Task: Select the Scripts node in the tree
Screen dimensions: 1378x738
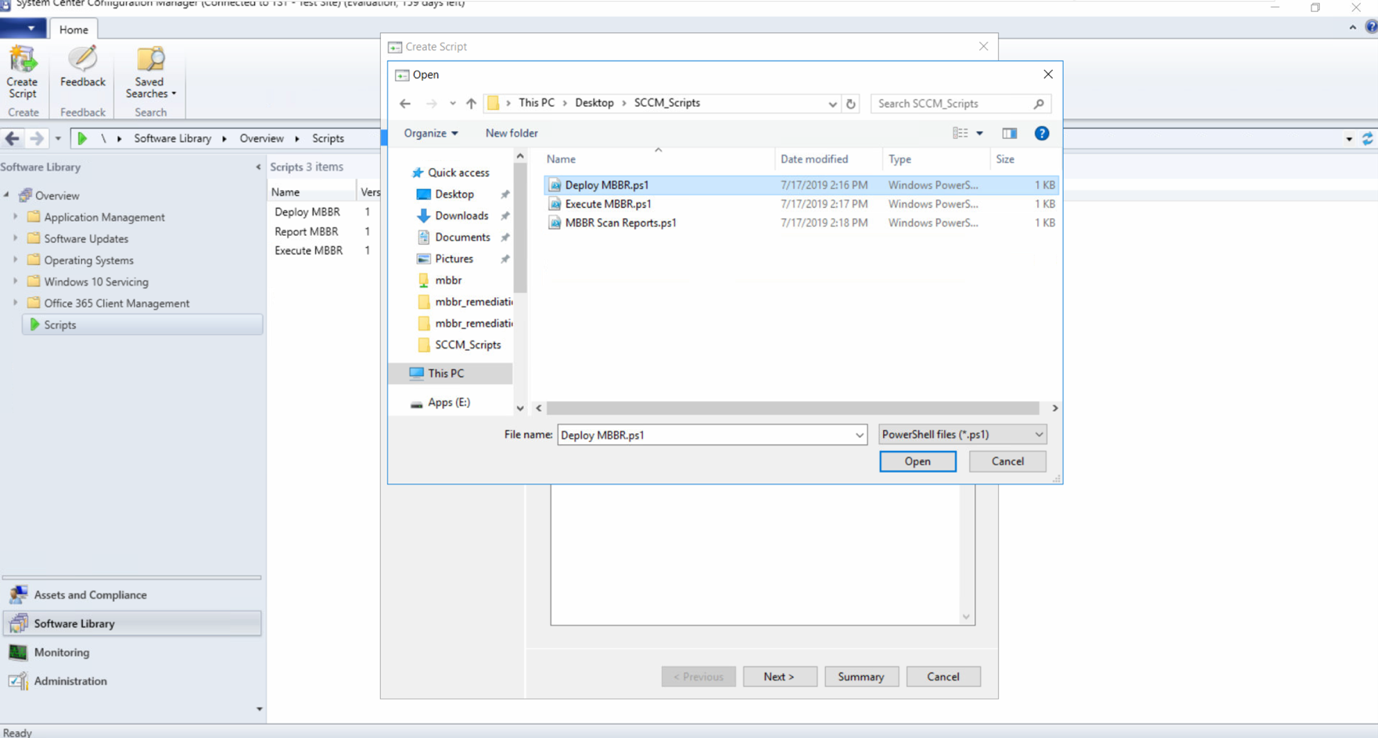Action: tap(142, 325)
